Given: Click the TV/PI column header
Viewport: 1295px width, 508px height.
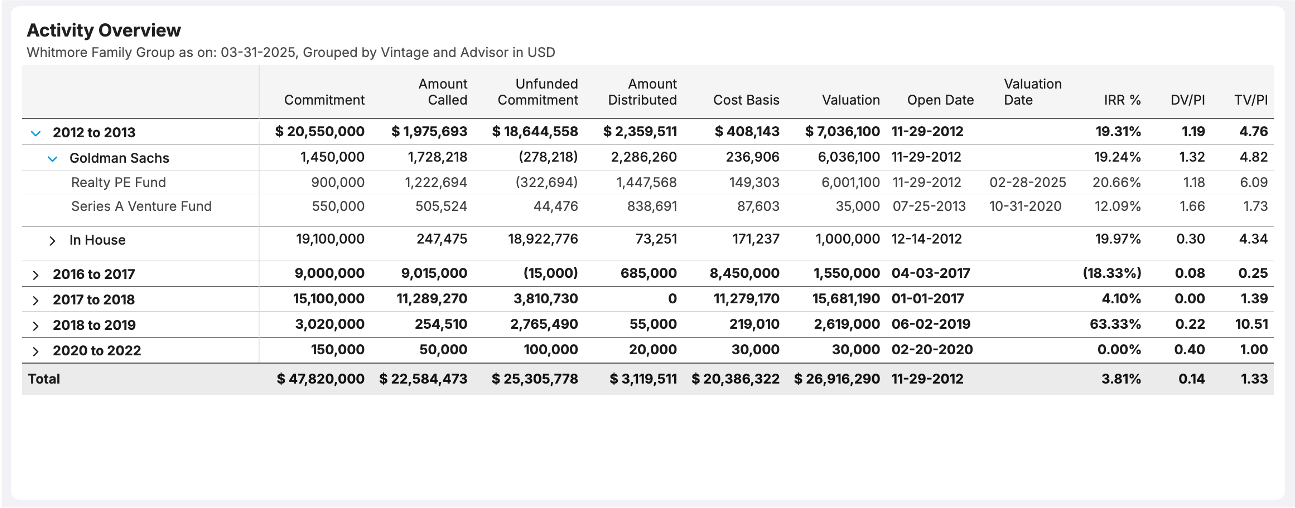Looking at the screenshot, I should 1250,100.
